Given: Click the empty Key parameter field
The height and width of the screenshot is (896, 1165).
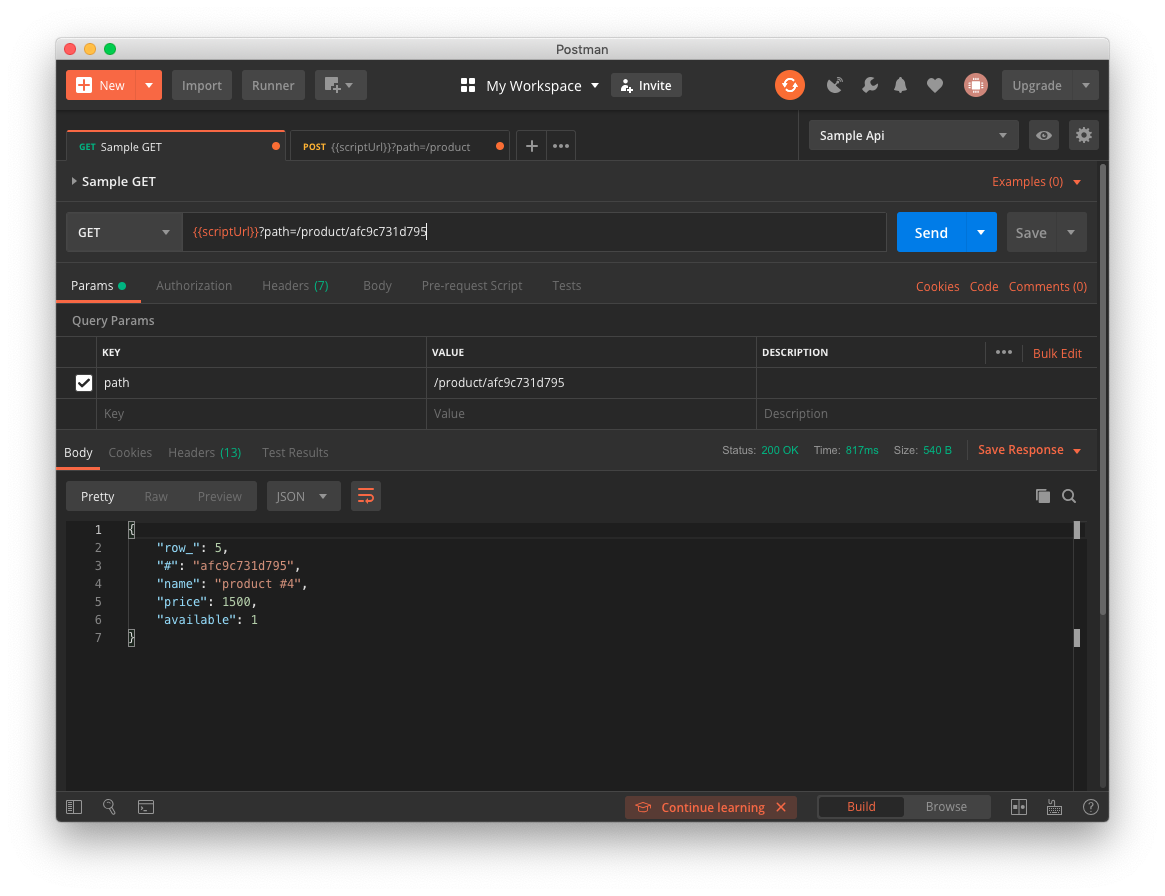Looking at the screenshot, I should tap(262, 414).
